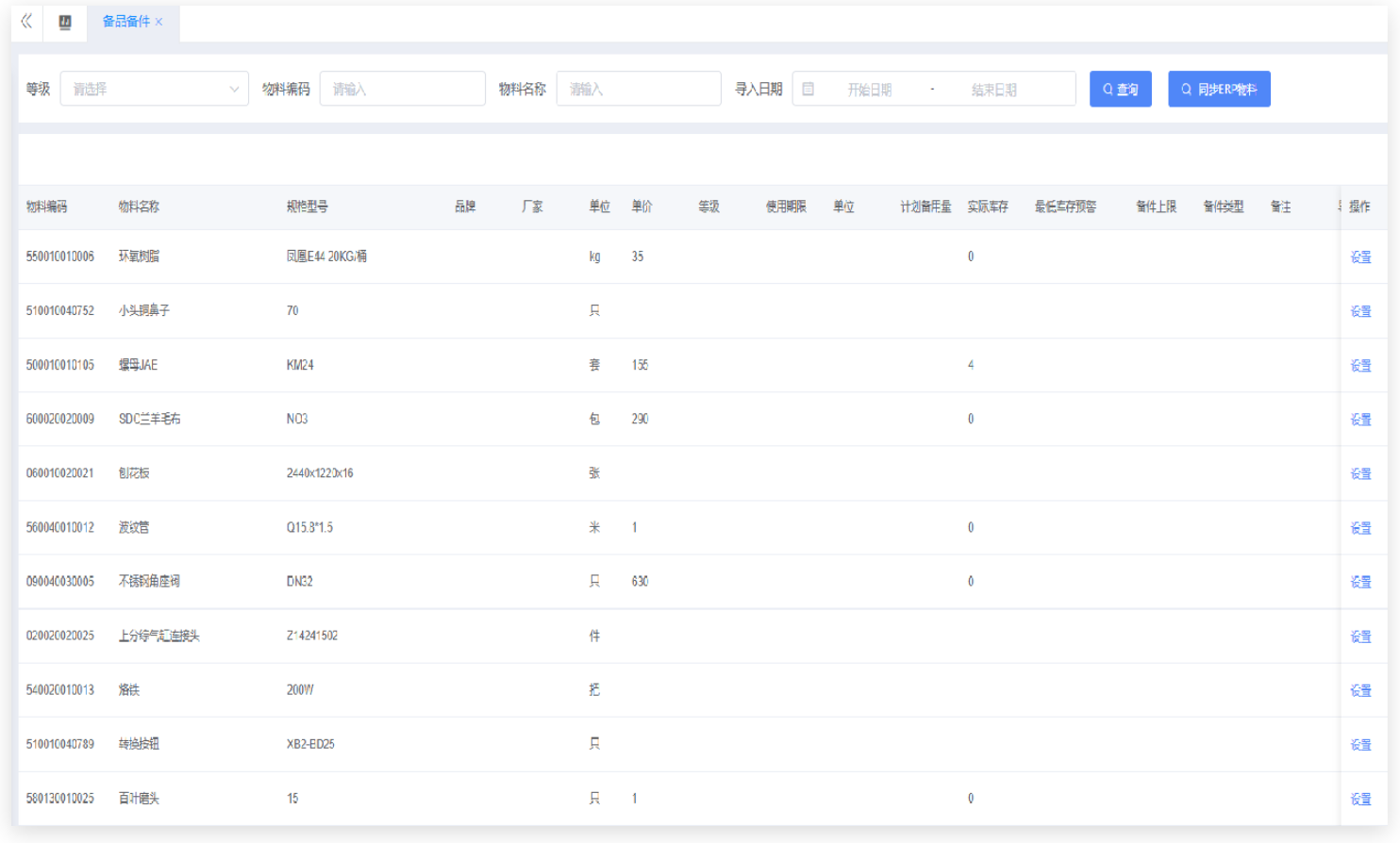Click the 同步ERP物料 button
Image resolution: width=1400 pixels, height=843 pixels.
(1219, 89)
